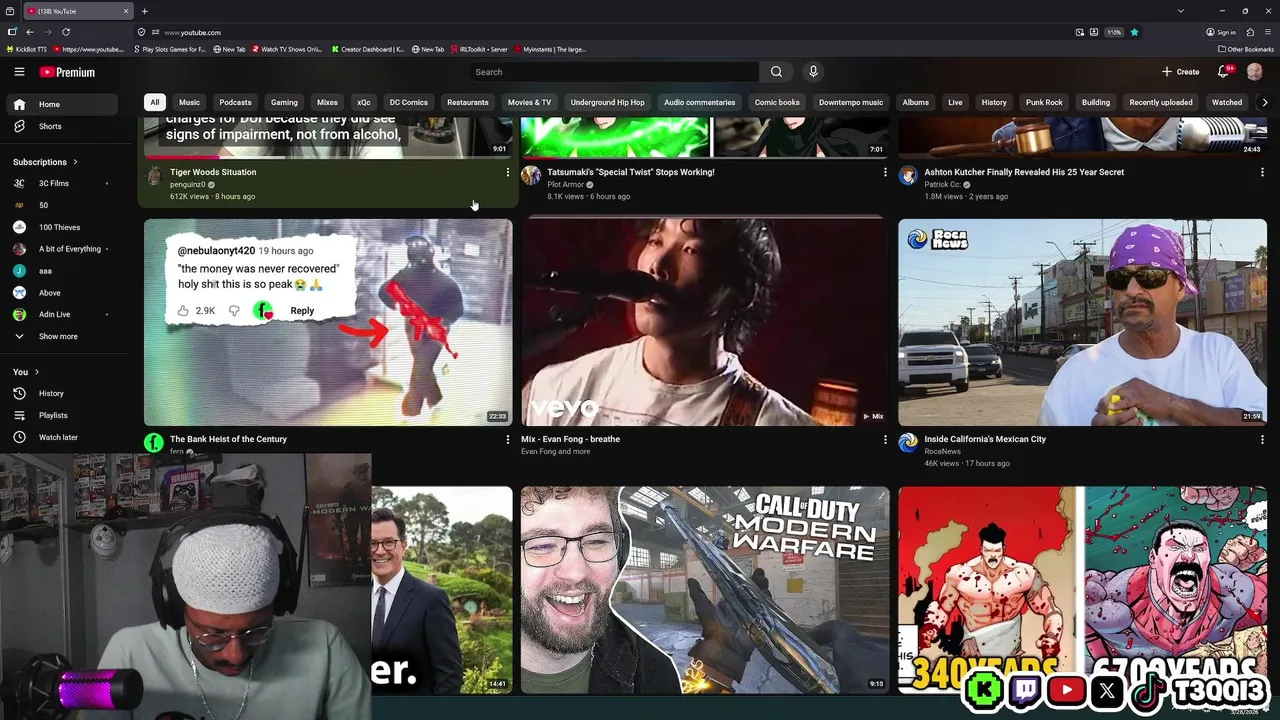Viewport: 1280px width, 720px height.
Task: Open the notifications bell
Action: click(x=1223, y=72)
